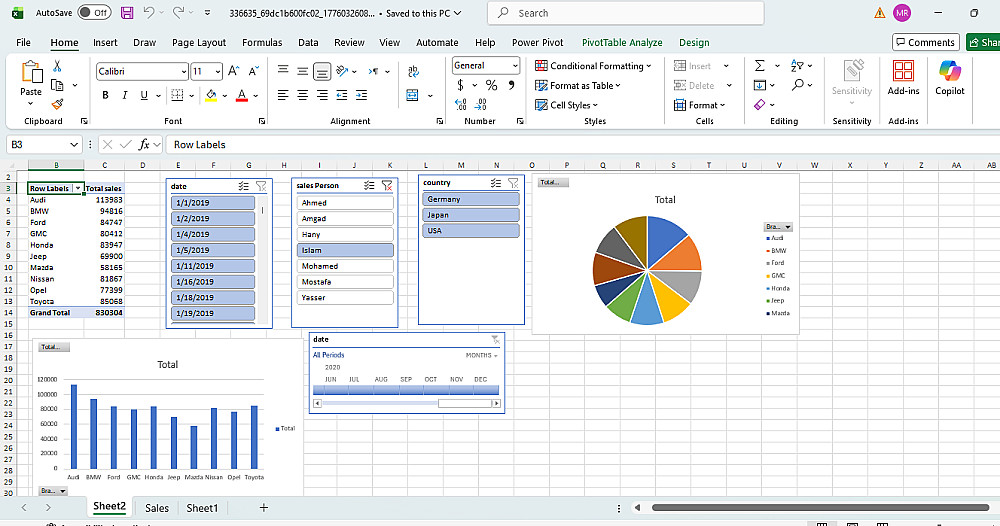
Task: Open the Row Labels filter dropdown
Action: pyautogui.click(x=78, y=189)
